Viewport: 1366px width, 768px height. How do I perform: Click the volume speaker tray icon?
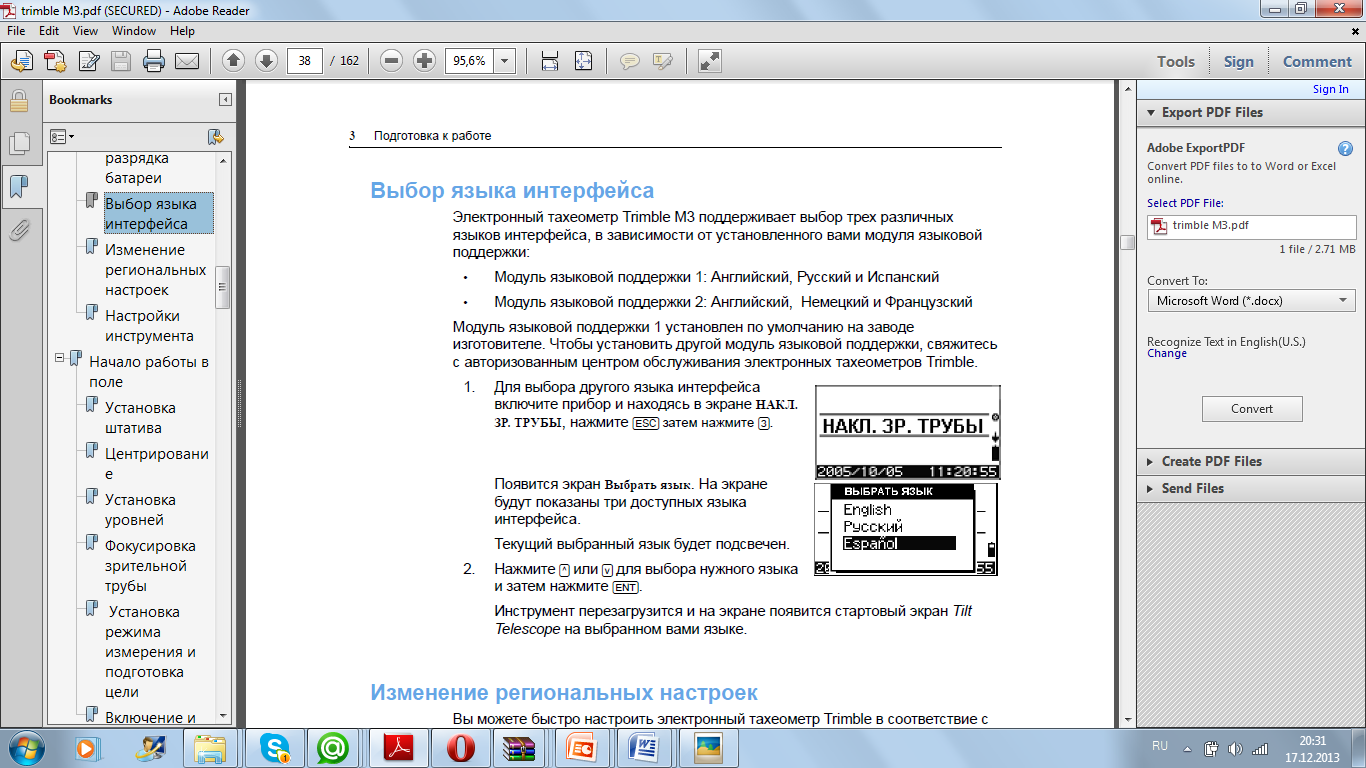tap(1236, 748)
